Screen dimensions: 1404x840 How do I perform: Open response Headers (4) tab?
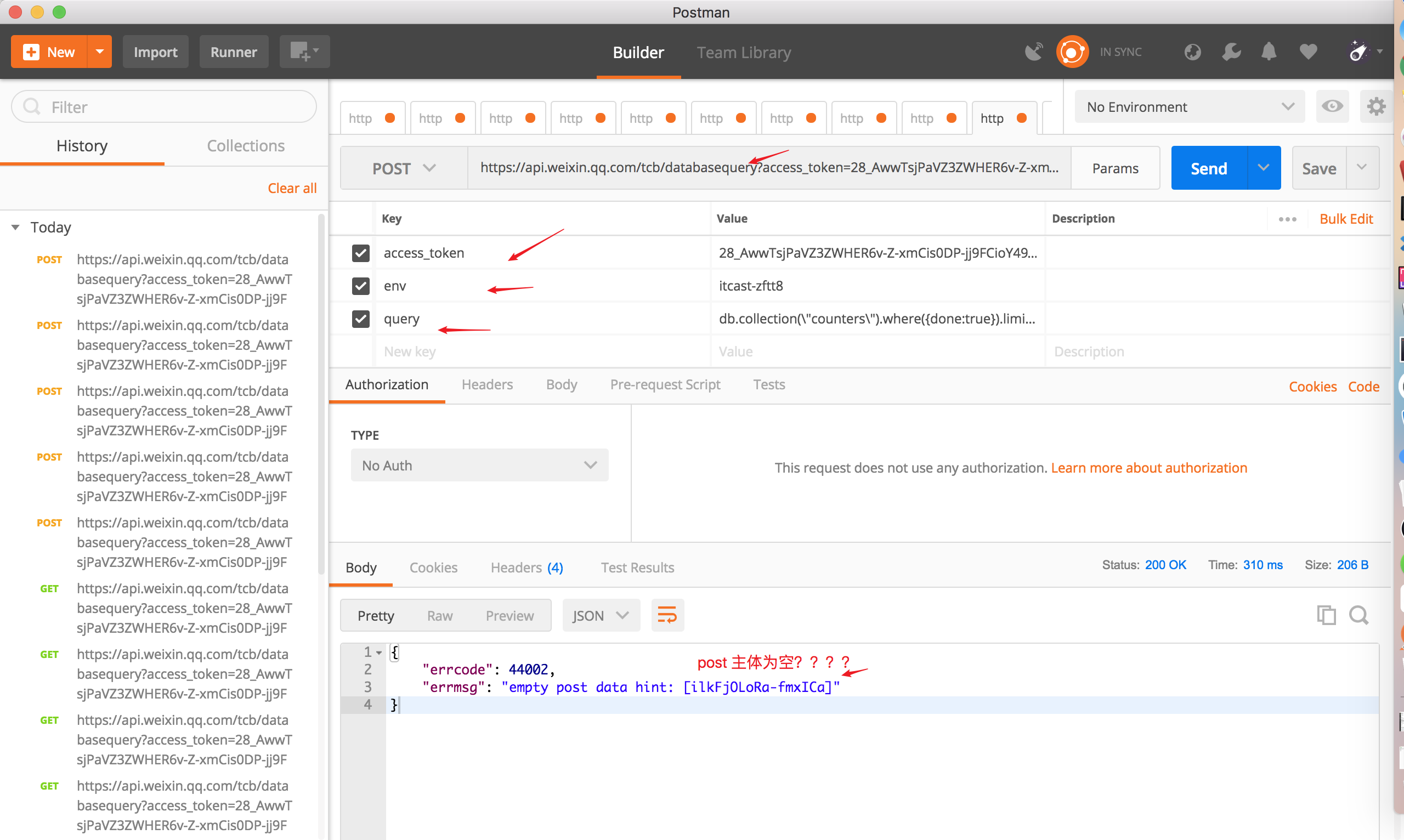526,567
